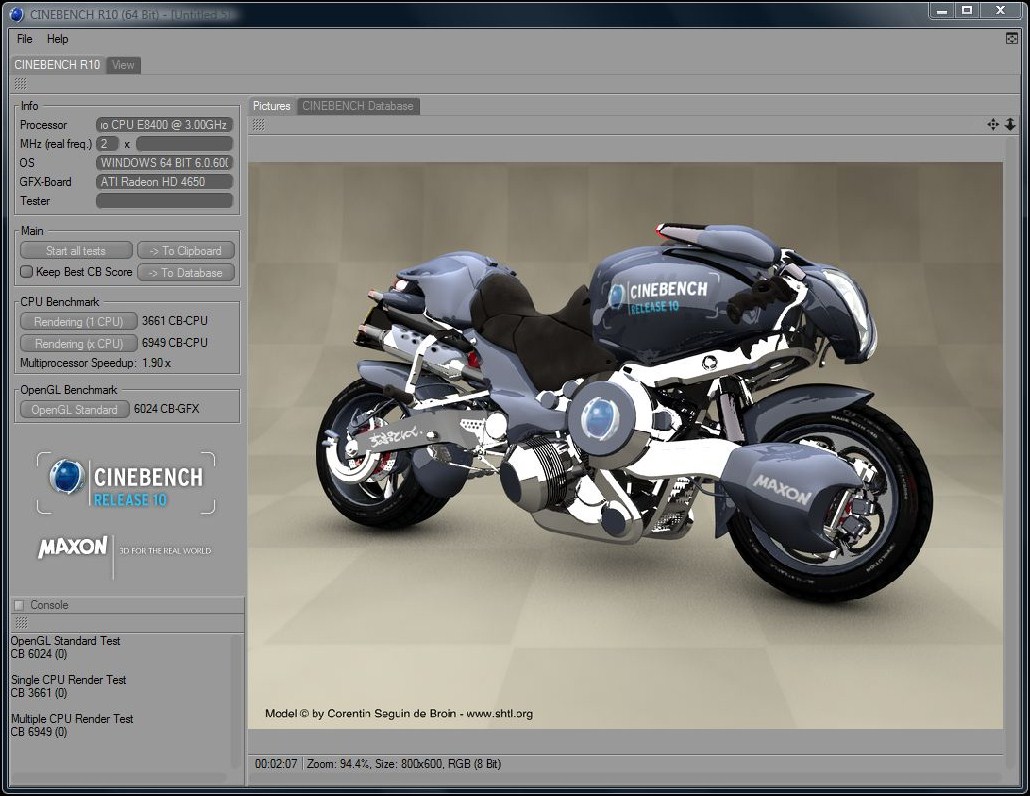Click the Cinebench app icon in title bar
This screenshot has width=1030, height=796.
16,14
